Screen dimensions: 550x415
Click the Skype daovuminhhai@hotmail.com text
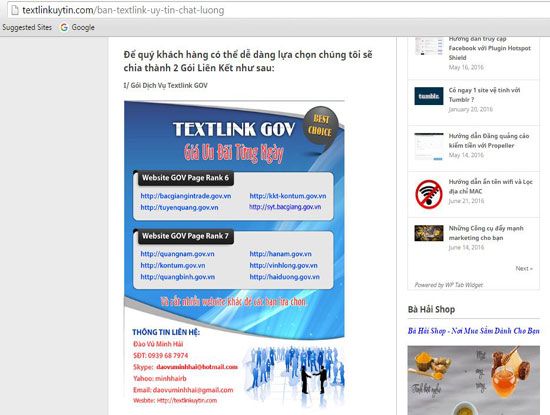tap(185, 367)
